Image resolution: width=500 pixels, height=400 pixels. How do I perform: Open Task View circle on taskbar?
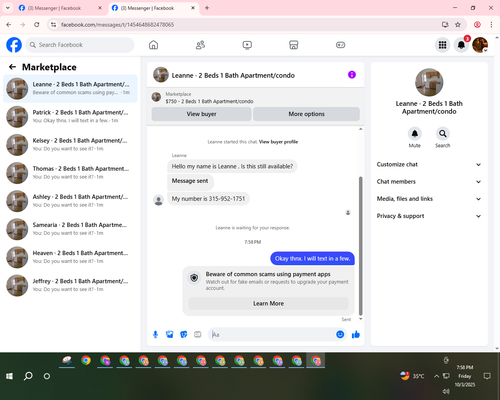click(47, 376)
